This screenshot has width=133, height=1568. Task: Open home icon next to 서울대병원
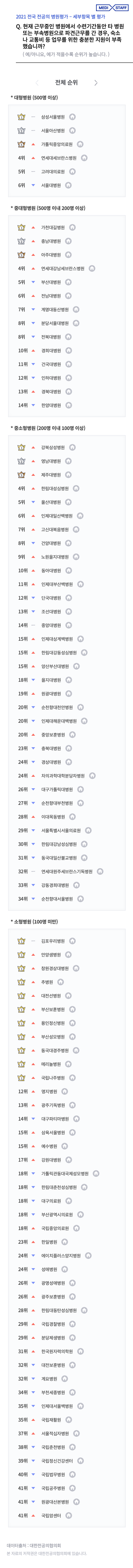click(x=69, y=185)
